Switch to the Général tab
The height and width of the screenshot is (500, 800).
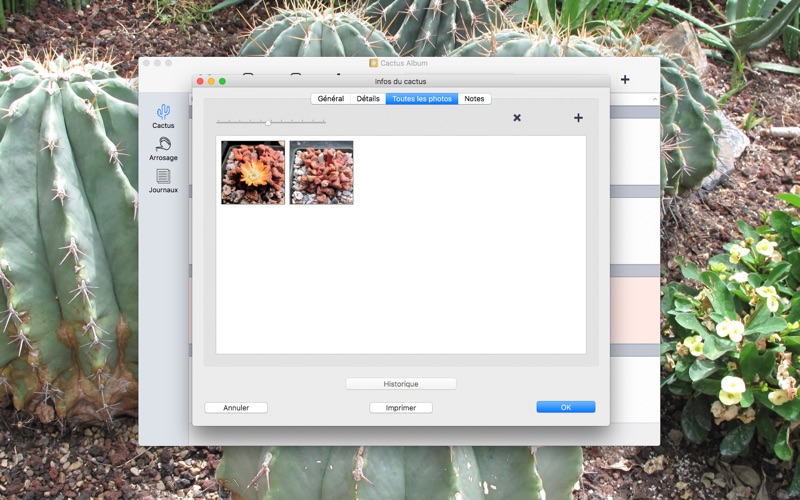(331, 98)
